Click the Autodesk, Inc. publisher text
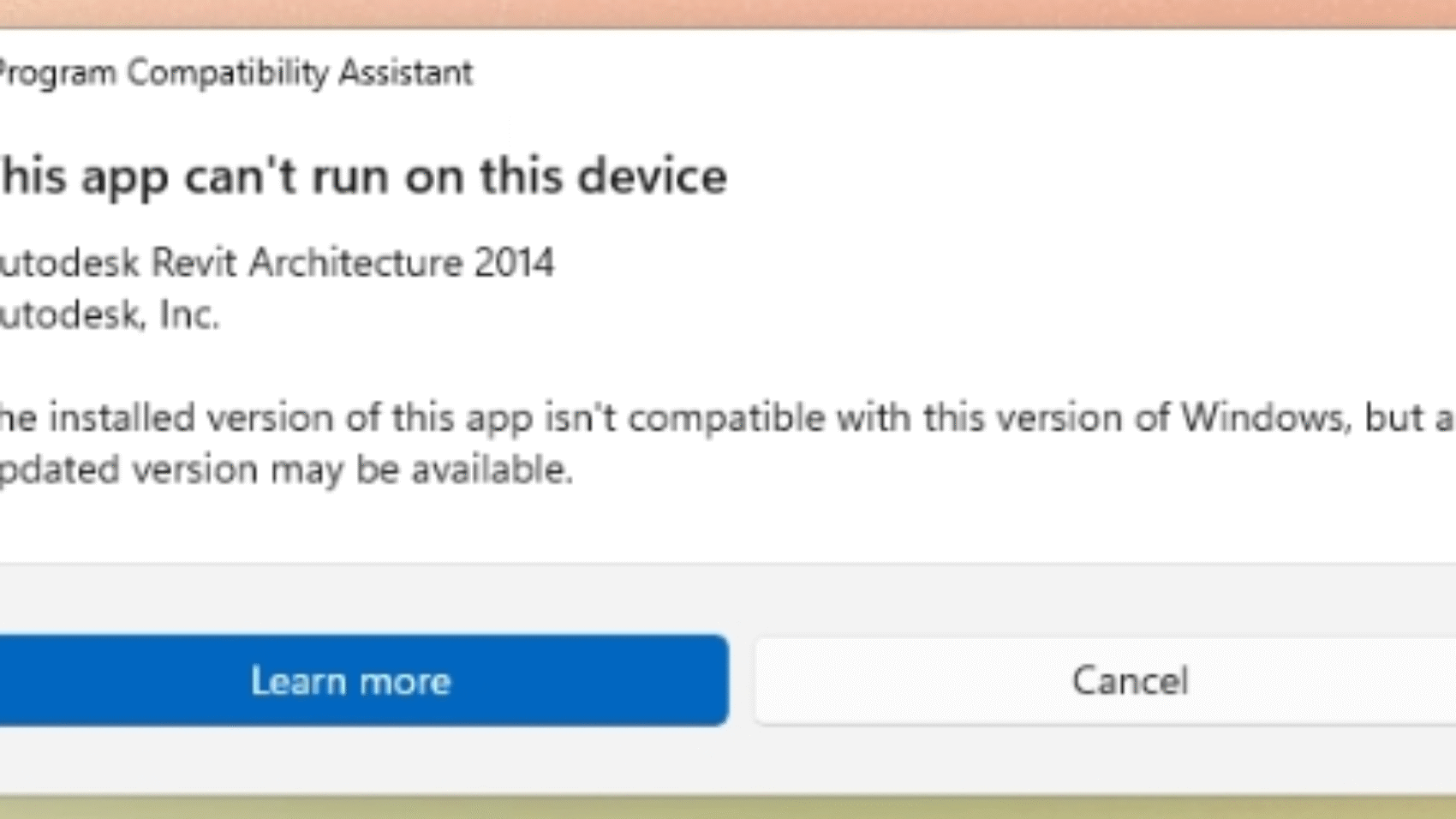Screen dimensions: 1456x819 110,314
